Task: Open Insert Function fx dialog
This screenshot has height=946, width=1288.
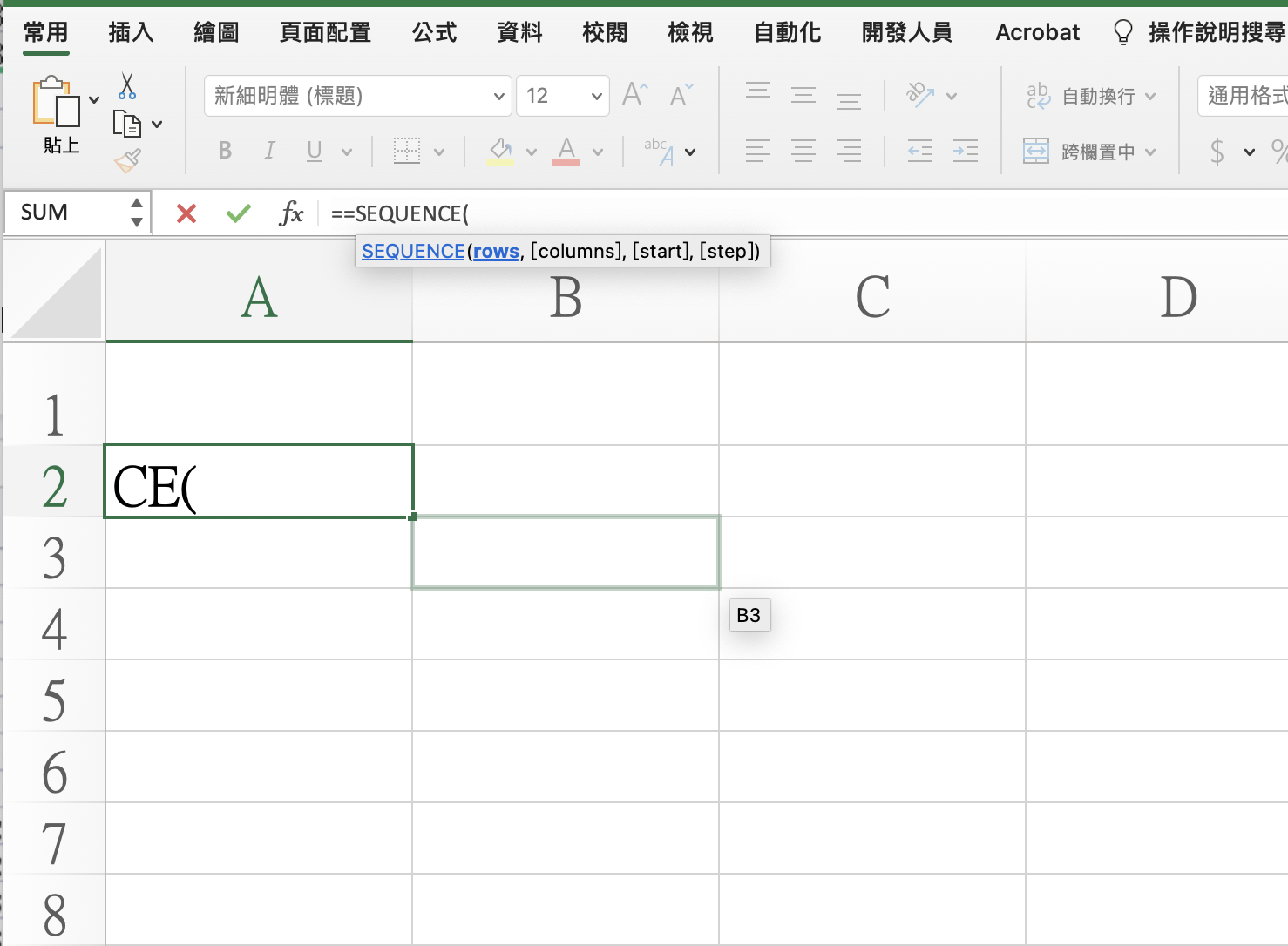Action: pos(291,213)
